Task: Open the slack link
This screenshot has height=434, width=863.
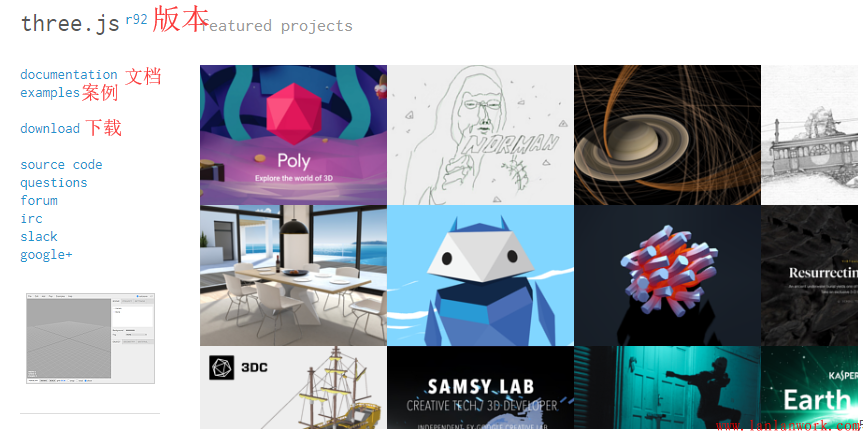Action: pos(39,237)
